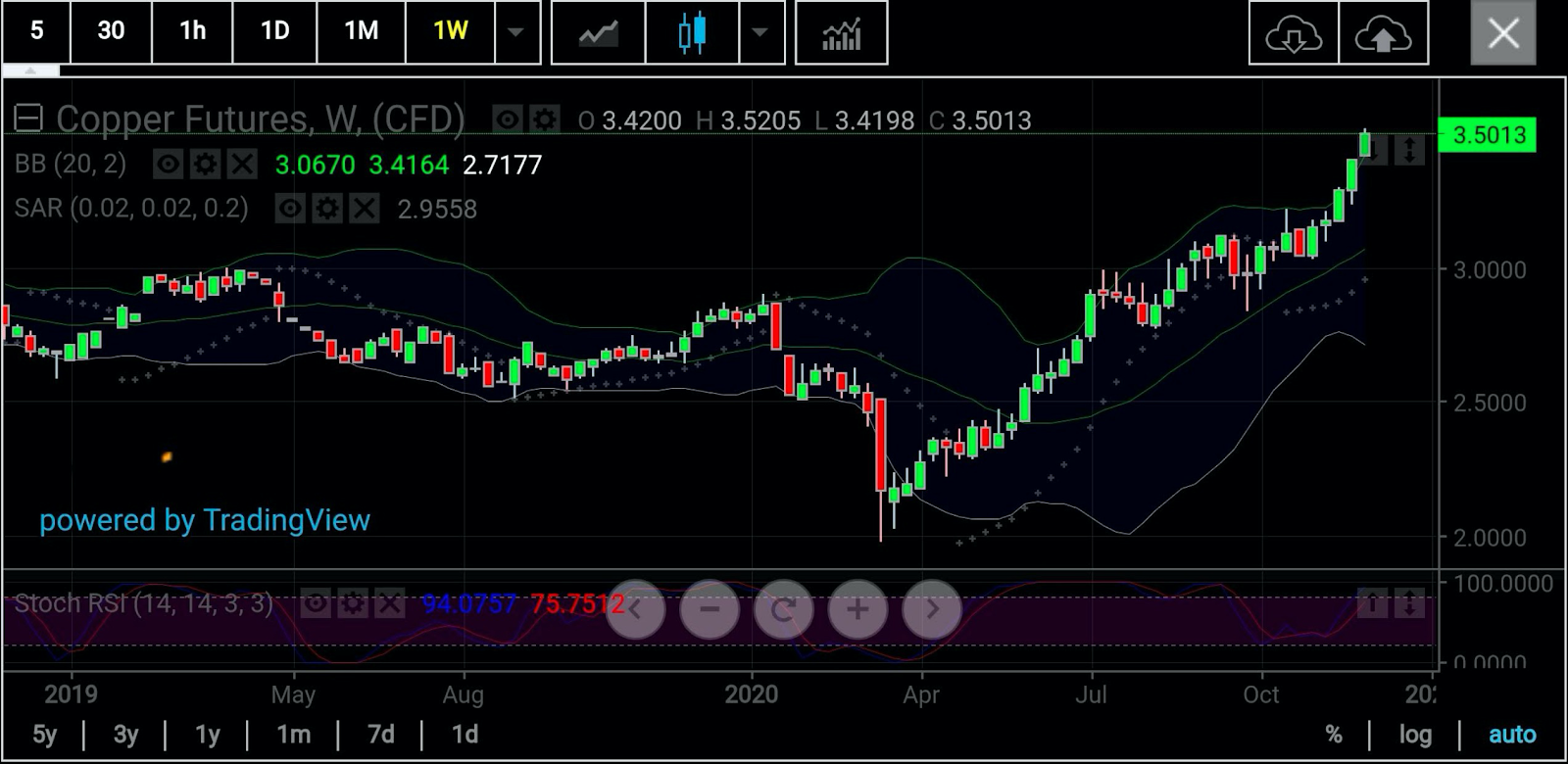The image size is (1568, 764).
Task: Click main pane maximize arrows icon
Action: [x=1409, y=150]
